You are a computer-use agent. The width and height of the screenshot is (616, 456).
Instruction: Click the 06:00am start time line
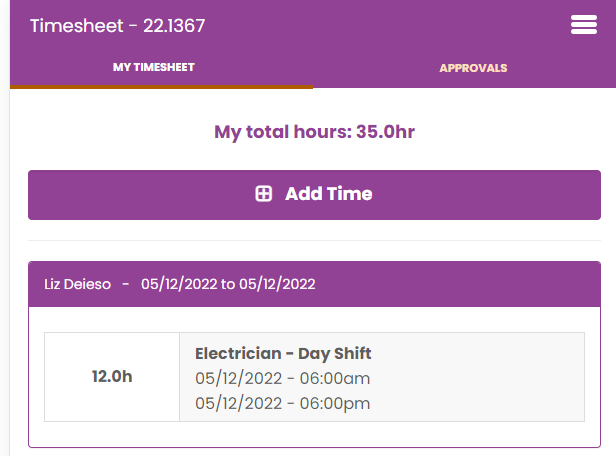(283, 378)
